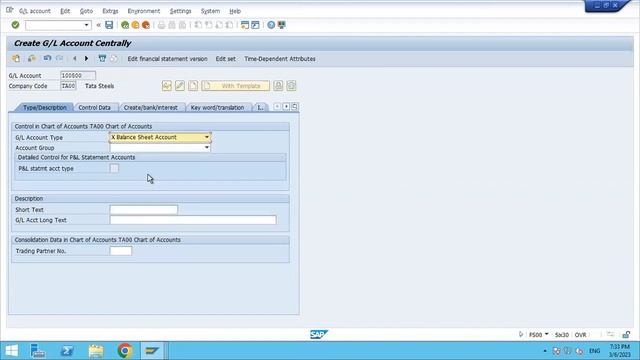The height and width of the screenshot is (360, 640).
Task: Go to the previous G/L account arrow
Action: (x=74, y=59)
